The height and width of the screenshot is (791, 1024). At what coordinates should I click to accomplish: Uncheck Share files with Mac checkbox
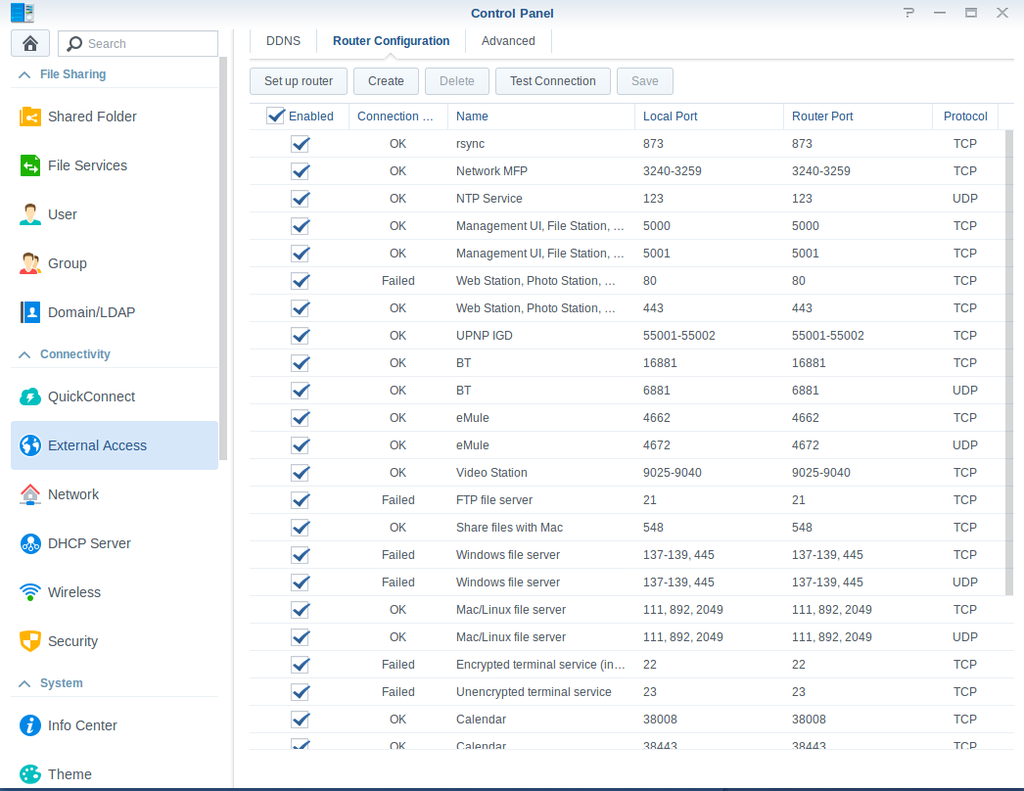(x=300, y=528)
